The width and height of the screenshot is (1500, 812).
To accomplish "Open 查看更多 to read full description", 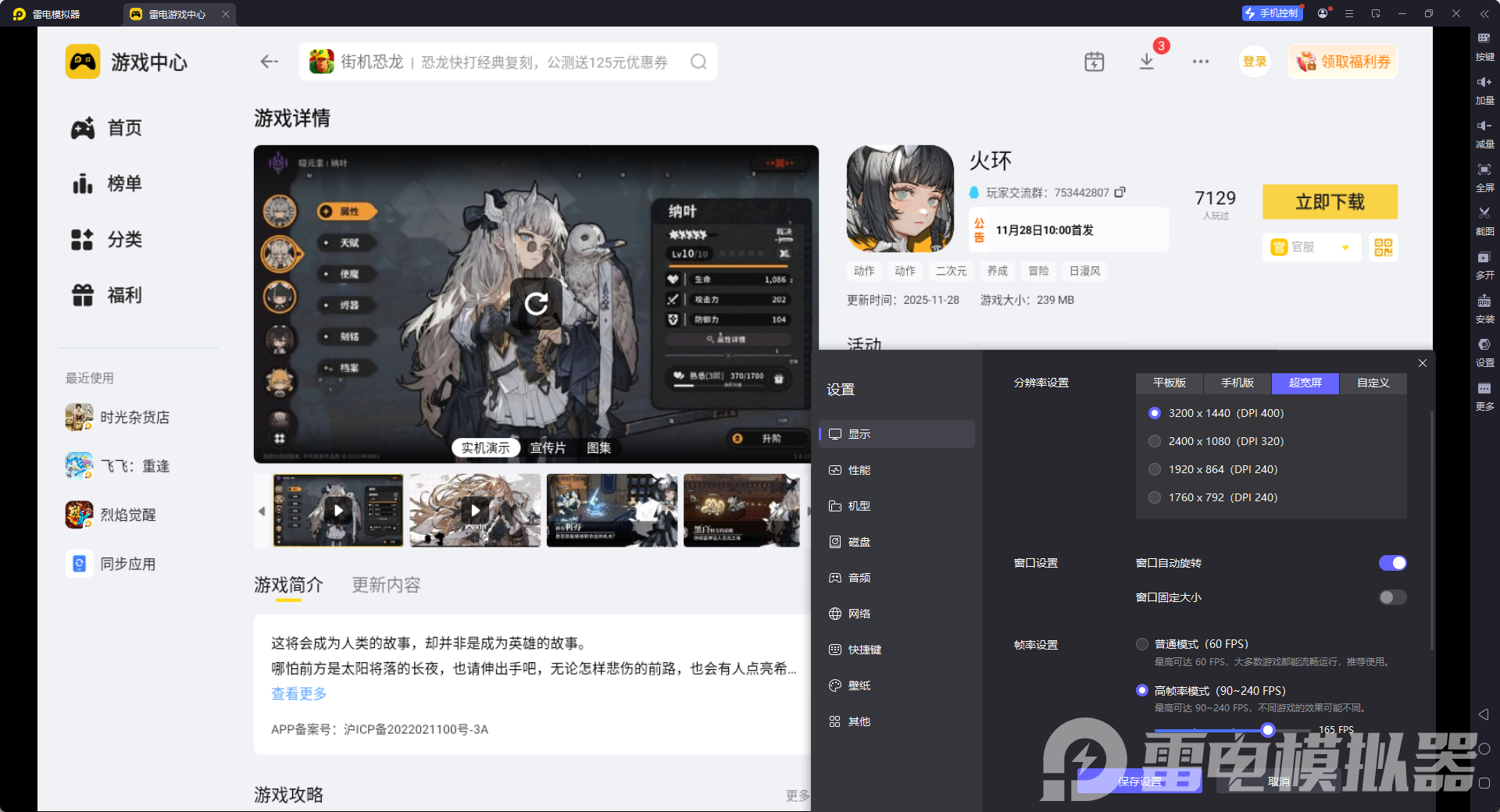I will pos(298,693).
